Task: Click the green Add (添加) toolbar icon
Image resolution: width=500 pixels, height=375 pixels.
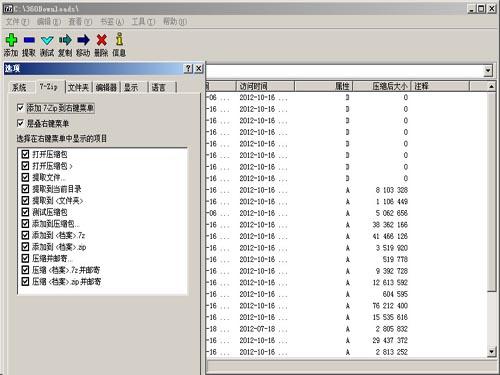Action: point(11,40)
